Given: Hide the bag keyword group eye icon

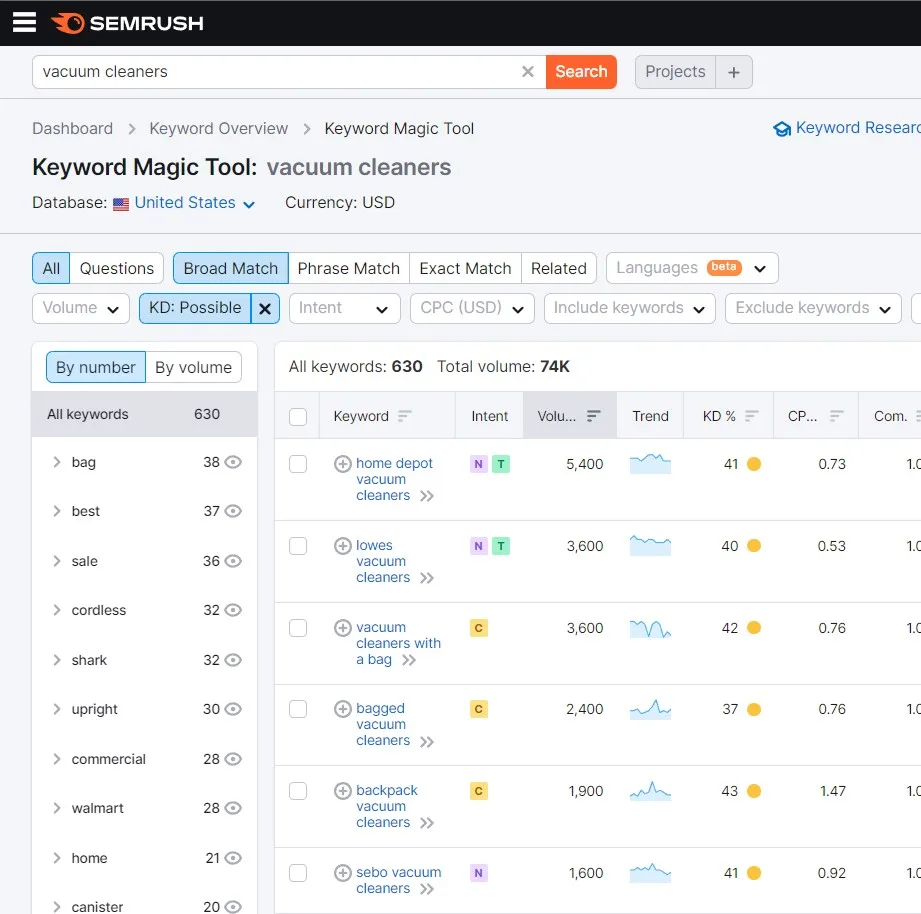Looking at the screenshot, I should (x=233, y=462).
